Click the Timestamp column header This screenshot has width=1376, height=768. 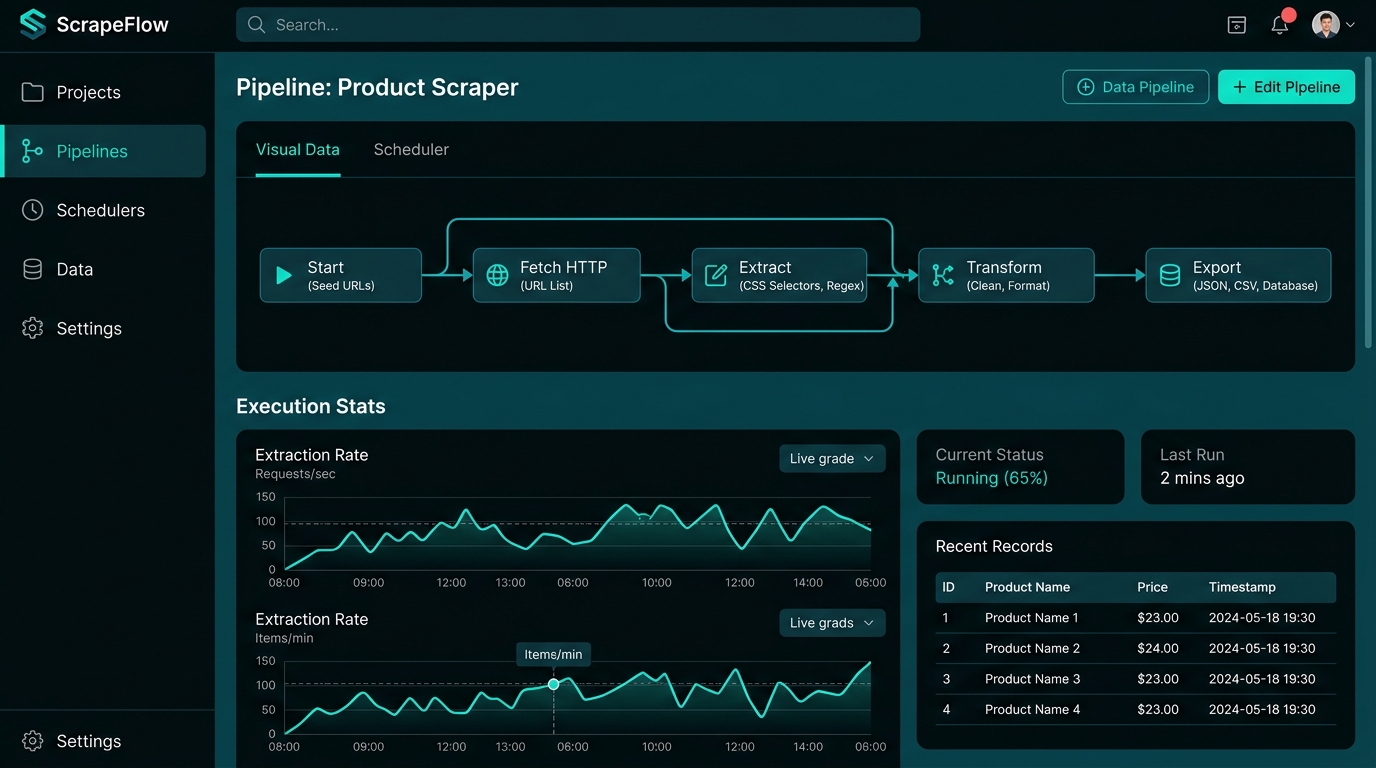click(1242, 587)
